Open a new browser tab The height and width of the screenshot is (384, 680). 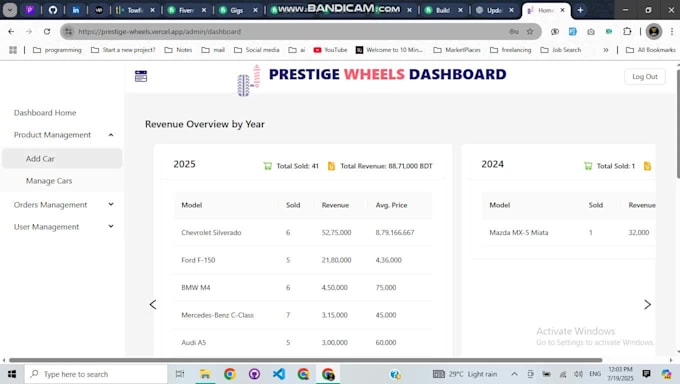(x=580, y=10)
